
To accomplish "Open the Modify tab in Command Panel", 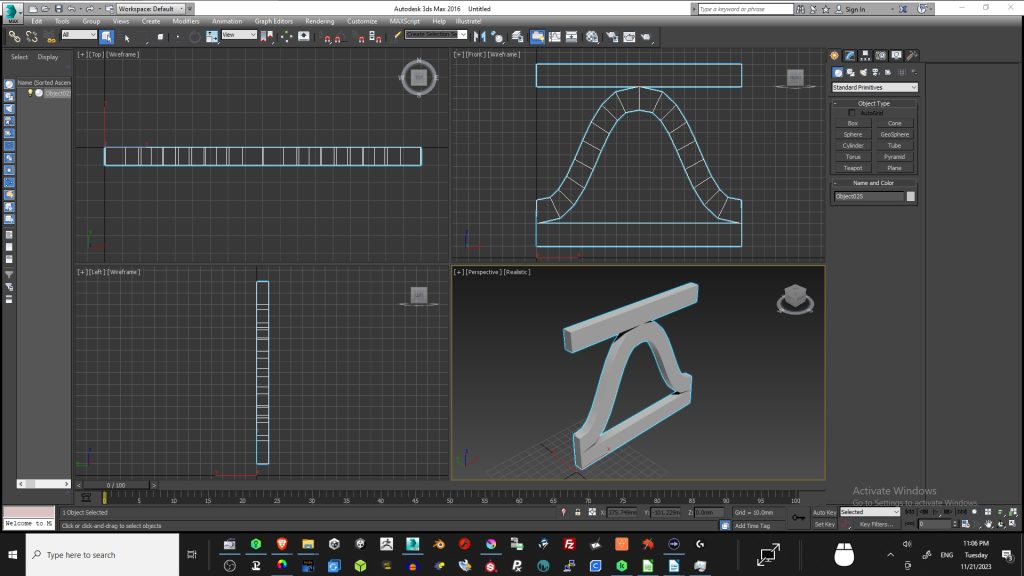I will 850,56.
